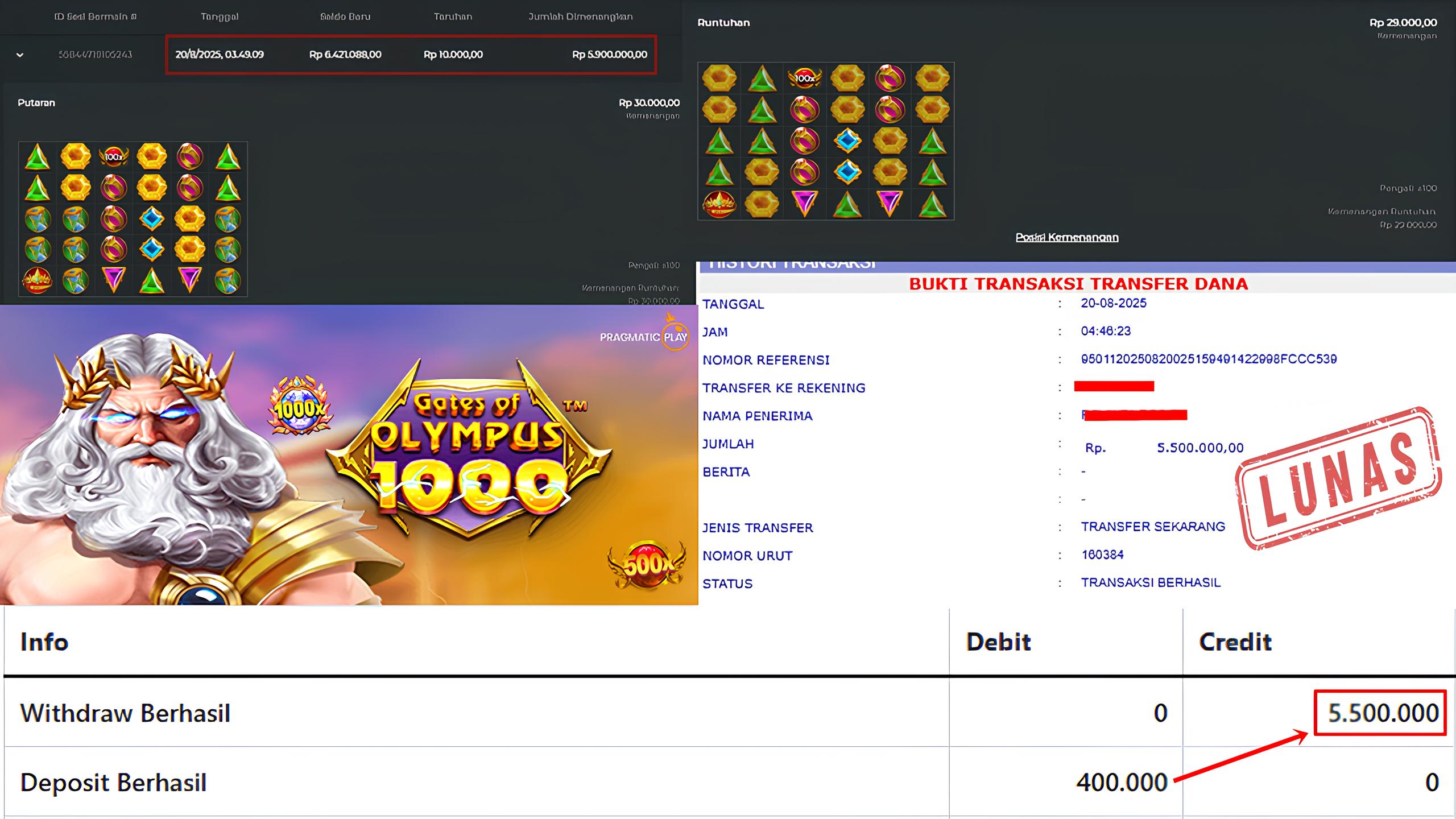Click the Jumlah Dimenangkan column header
The width and height of the screenshot is (1456, 819).
click(580, 16)
